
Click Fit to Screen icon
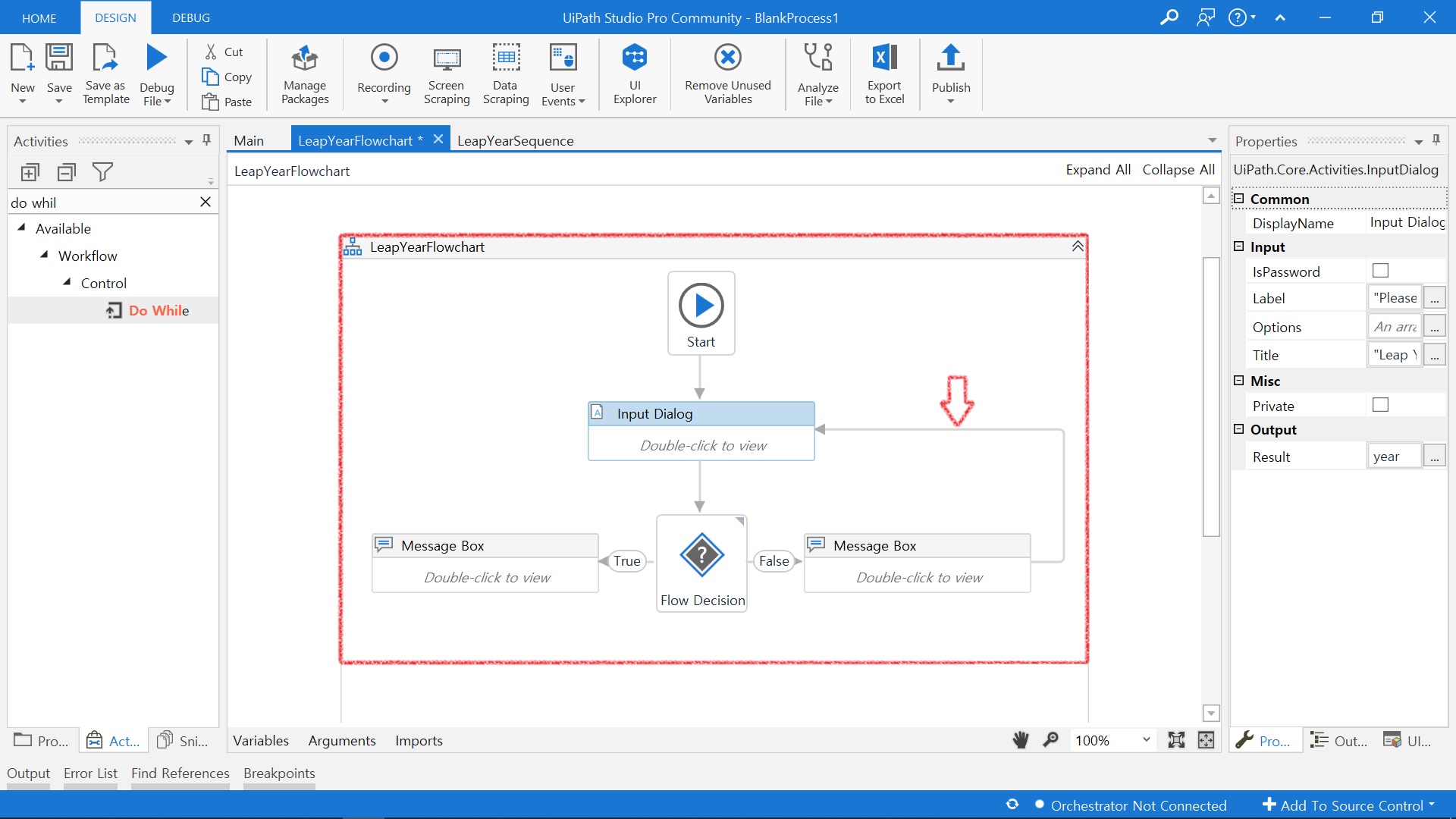[1176, 740]
